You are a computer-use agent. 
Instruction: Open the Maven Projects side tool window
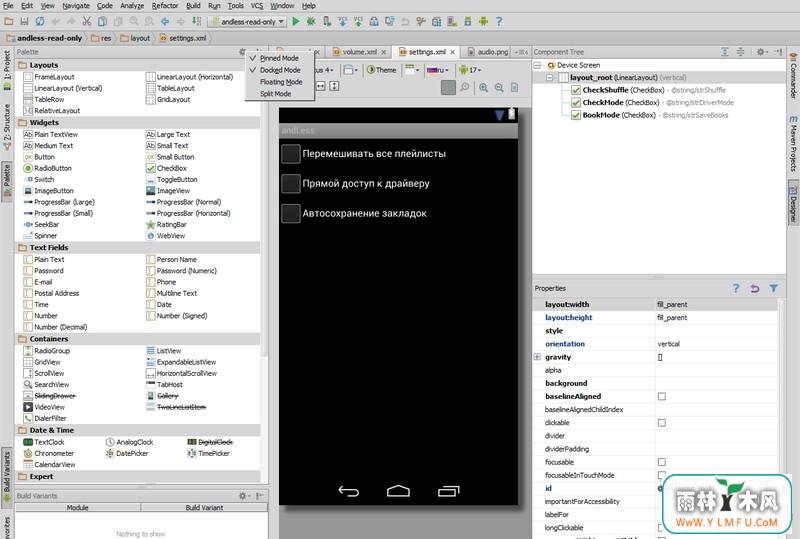pos(793,144)
